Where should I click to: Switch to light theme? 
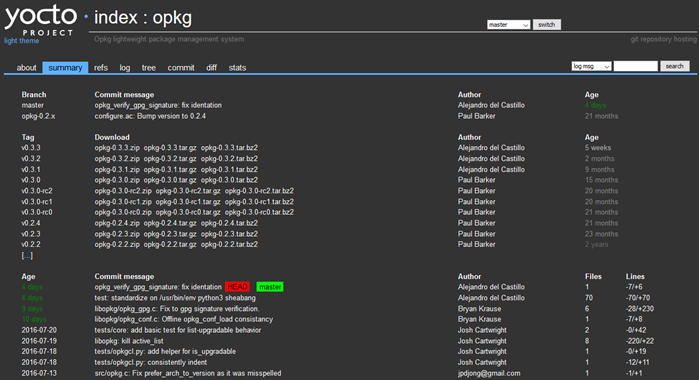click(x=21, y=41)
